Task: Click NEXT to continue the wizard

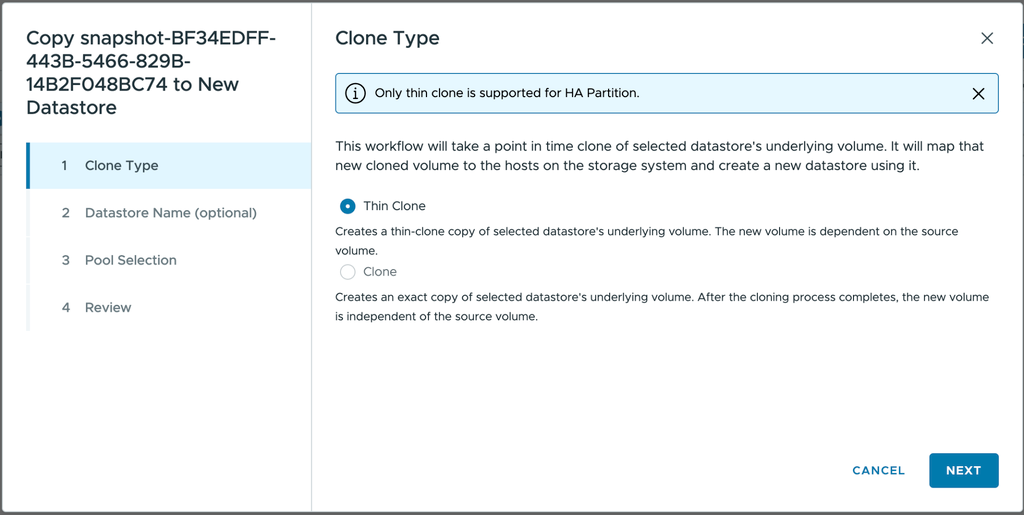Action: (x=963, y=471)
